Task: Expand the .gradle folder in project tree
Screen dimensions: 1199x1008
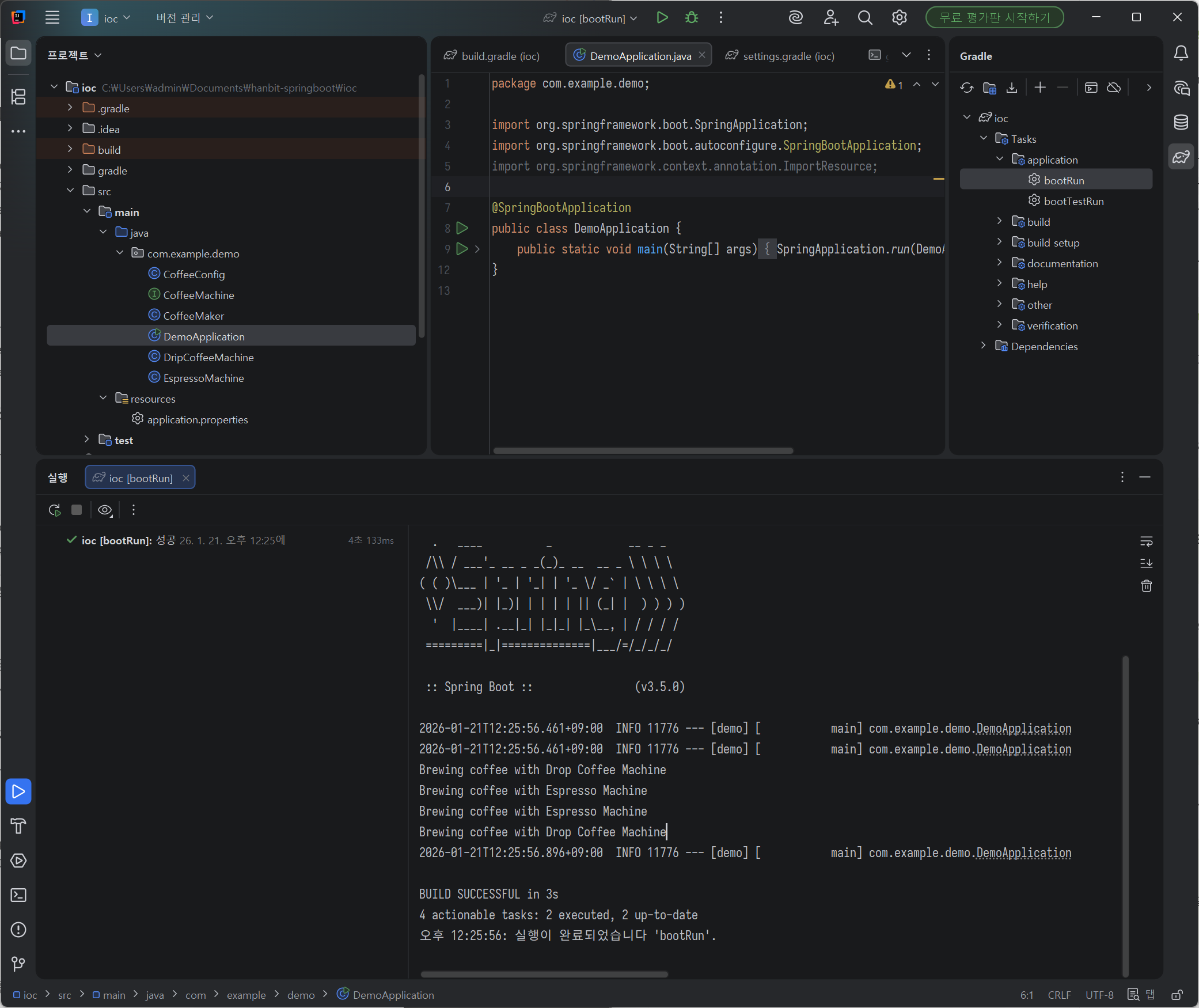Action: point(70,108)
